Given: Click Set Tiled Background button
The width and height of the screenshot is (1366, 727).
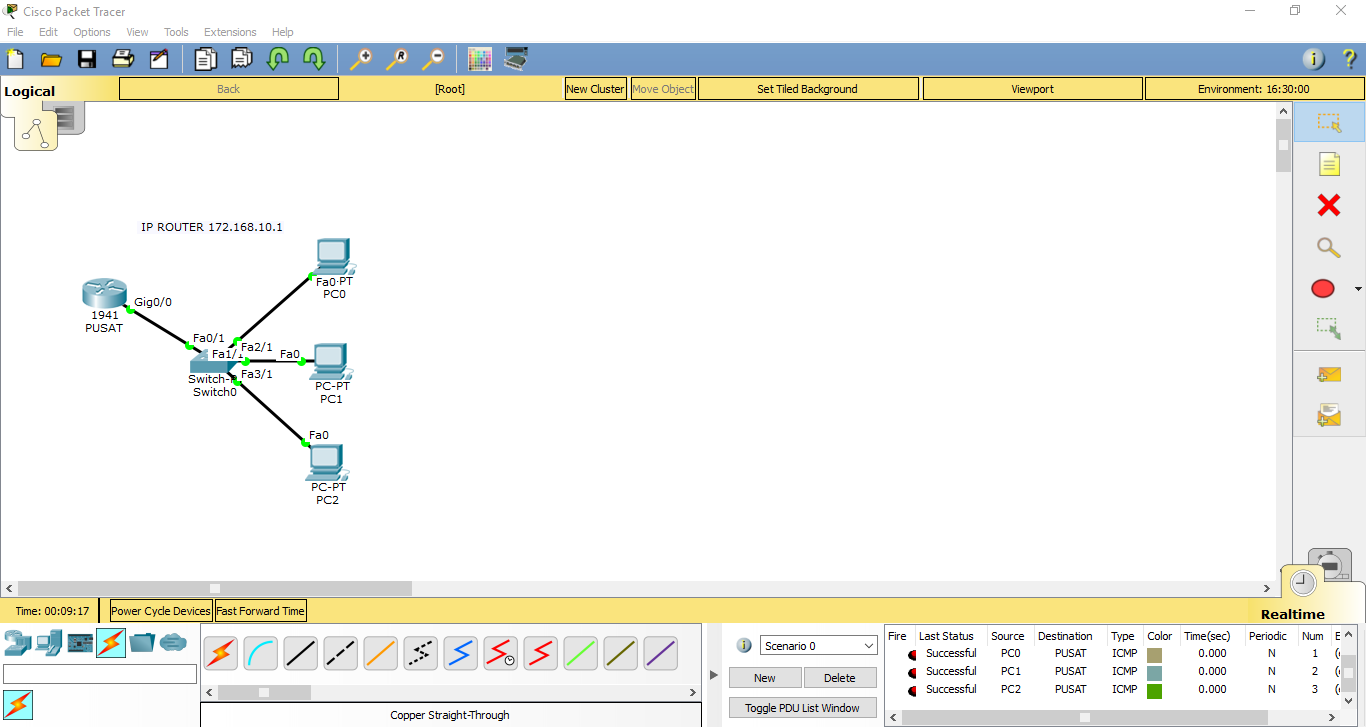Looking at the screenshot, I should (x=807, y=89).
